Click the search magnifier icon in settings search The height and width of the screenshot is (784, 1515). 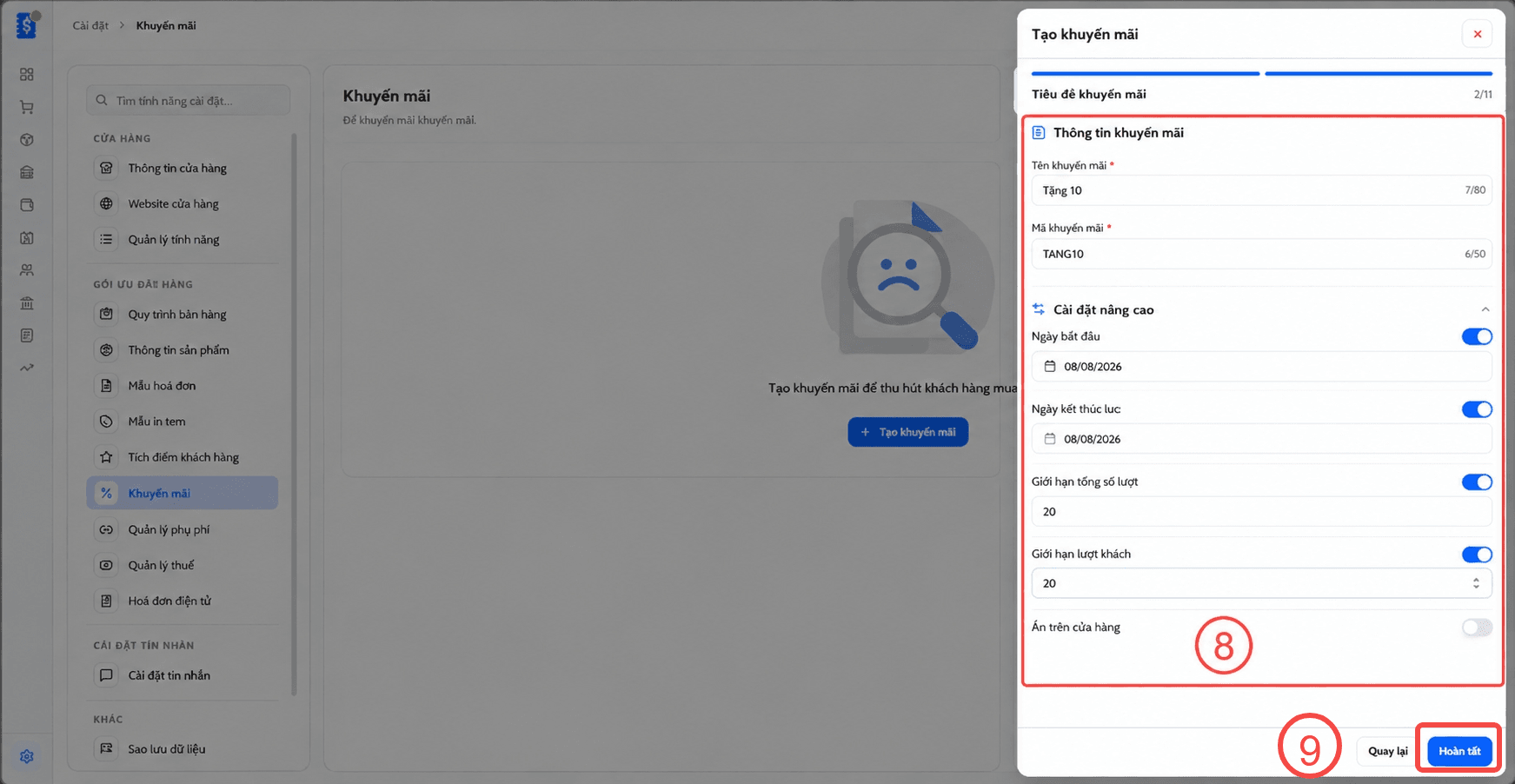102,100
